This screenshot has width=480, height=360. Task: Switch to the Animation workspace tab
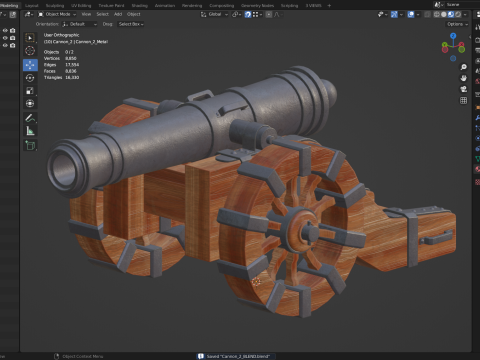click(x=165, y=5)
